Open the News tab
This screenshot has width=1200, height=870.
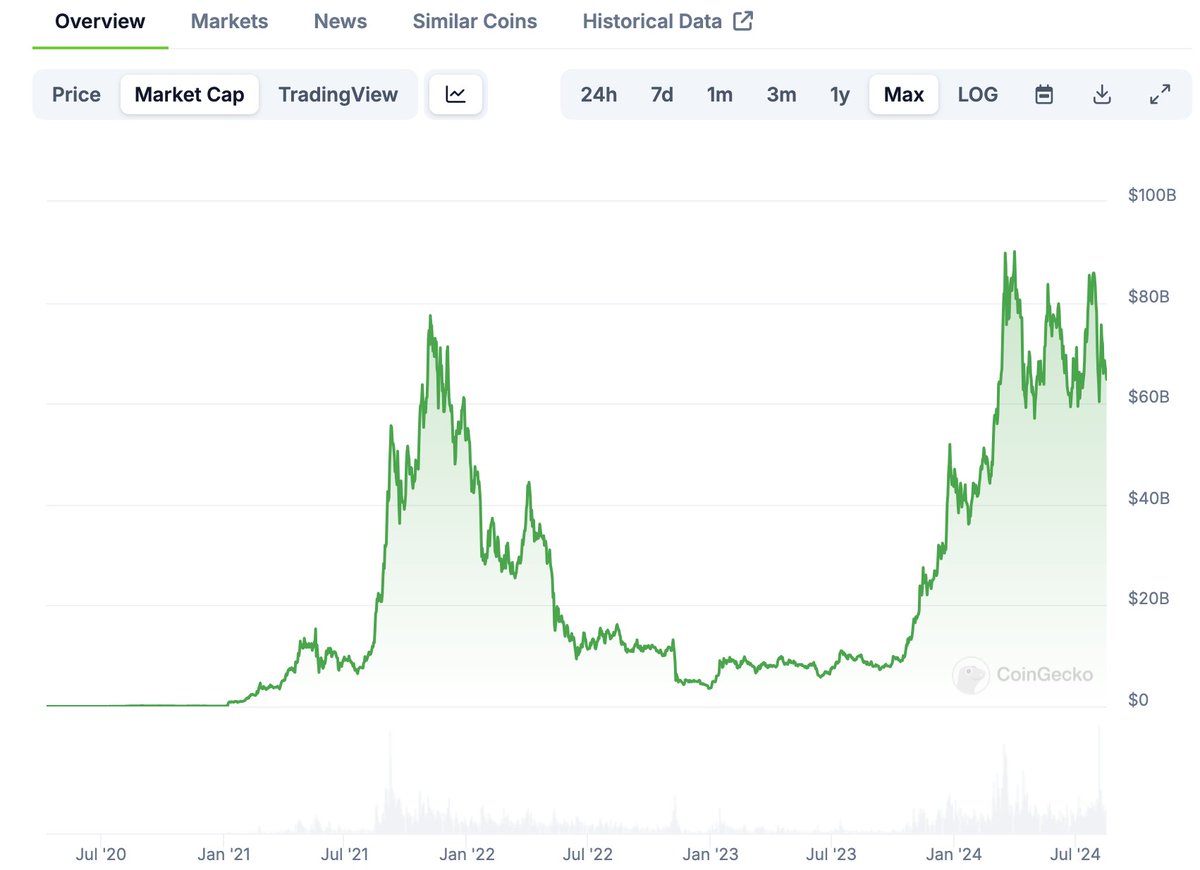(x=340, y=21)
